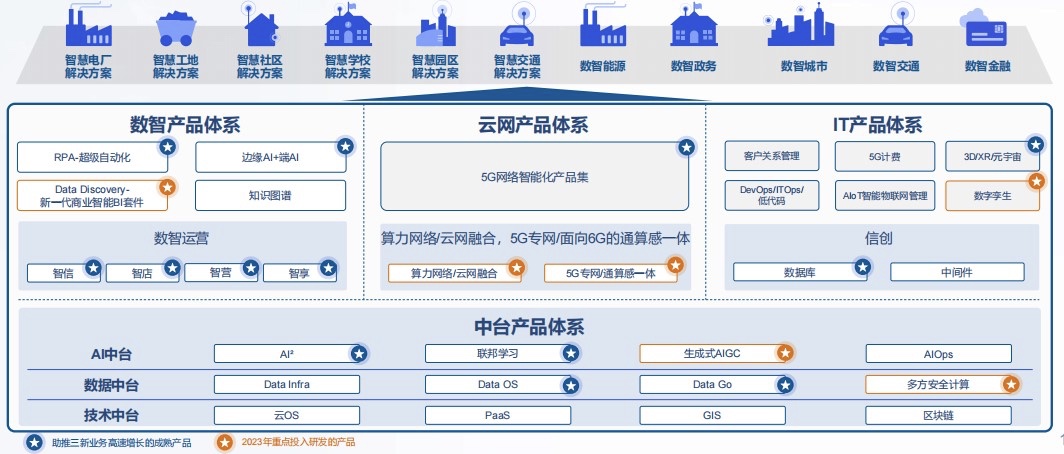Click the 知识图谱 box
Screen dimensions: 1064x454
pyautogui.click(x=270, y=195)
